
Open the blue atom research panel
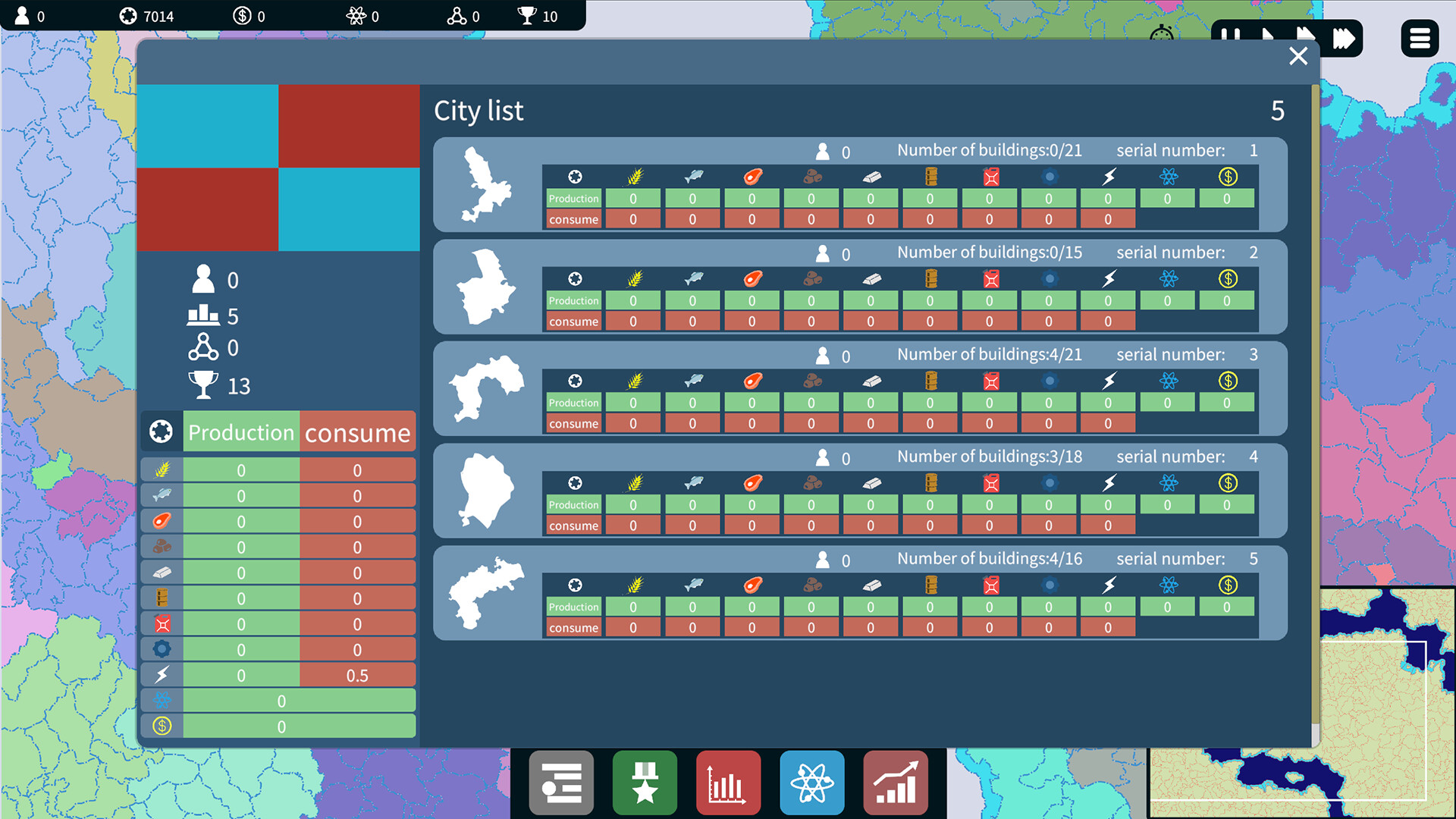click(811, 783)
